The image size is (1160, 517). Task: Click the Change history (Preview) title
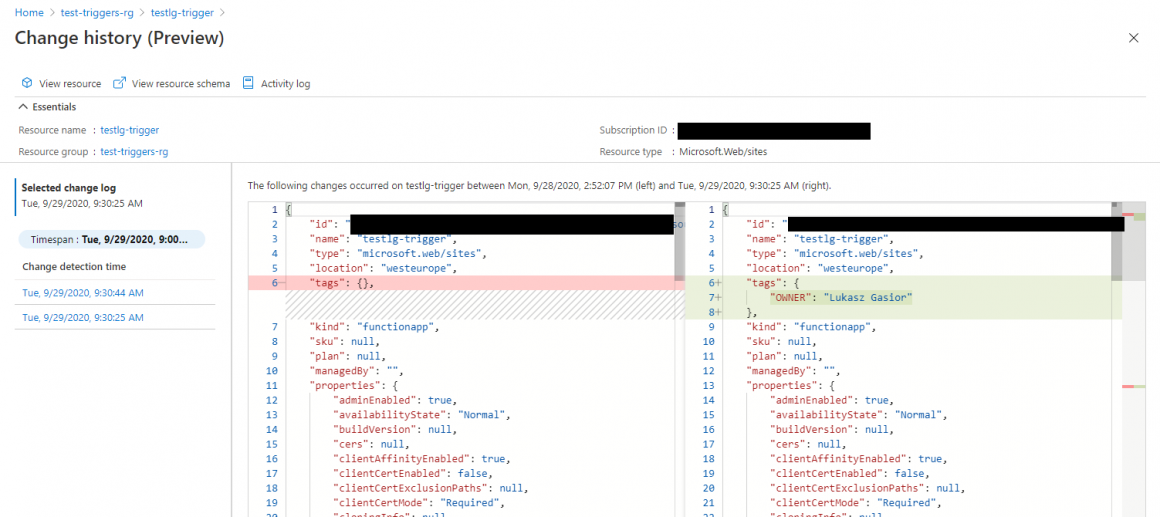tap(119, 38)
